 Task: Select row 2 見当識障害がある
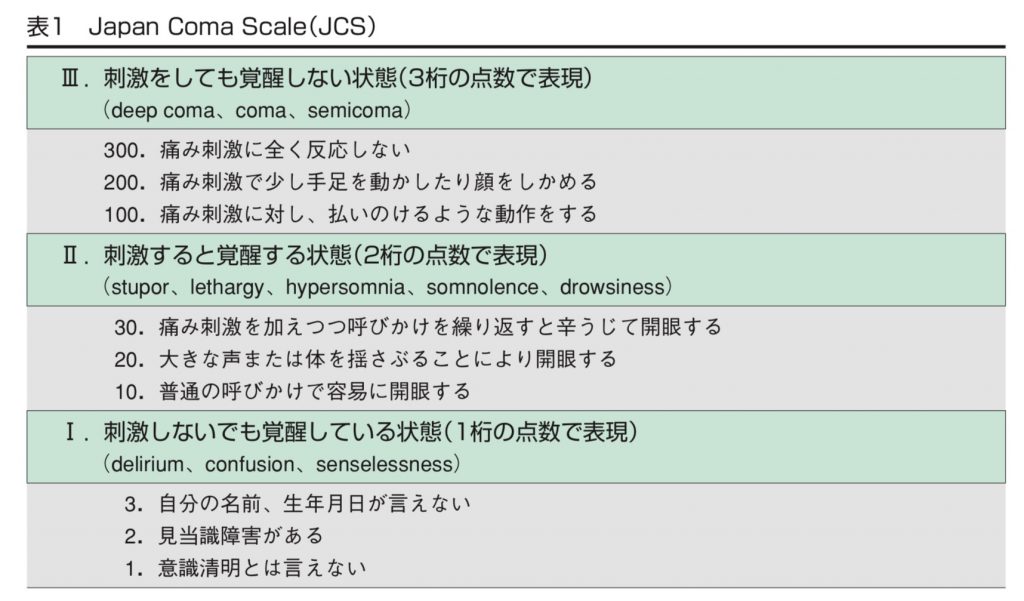tap(224, 536)
